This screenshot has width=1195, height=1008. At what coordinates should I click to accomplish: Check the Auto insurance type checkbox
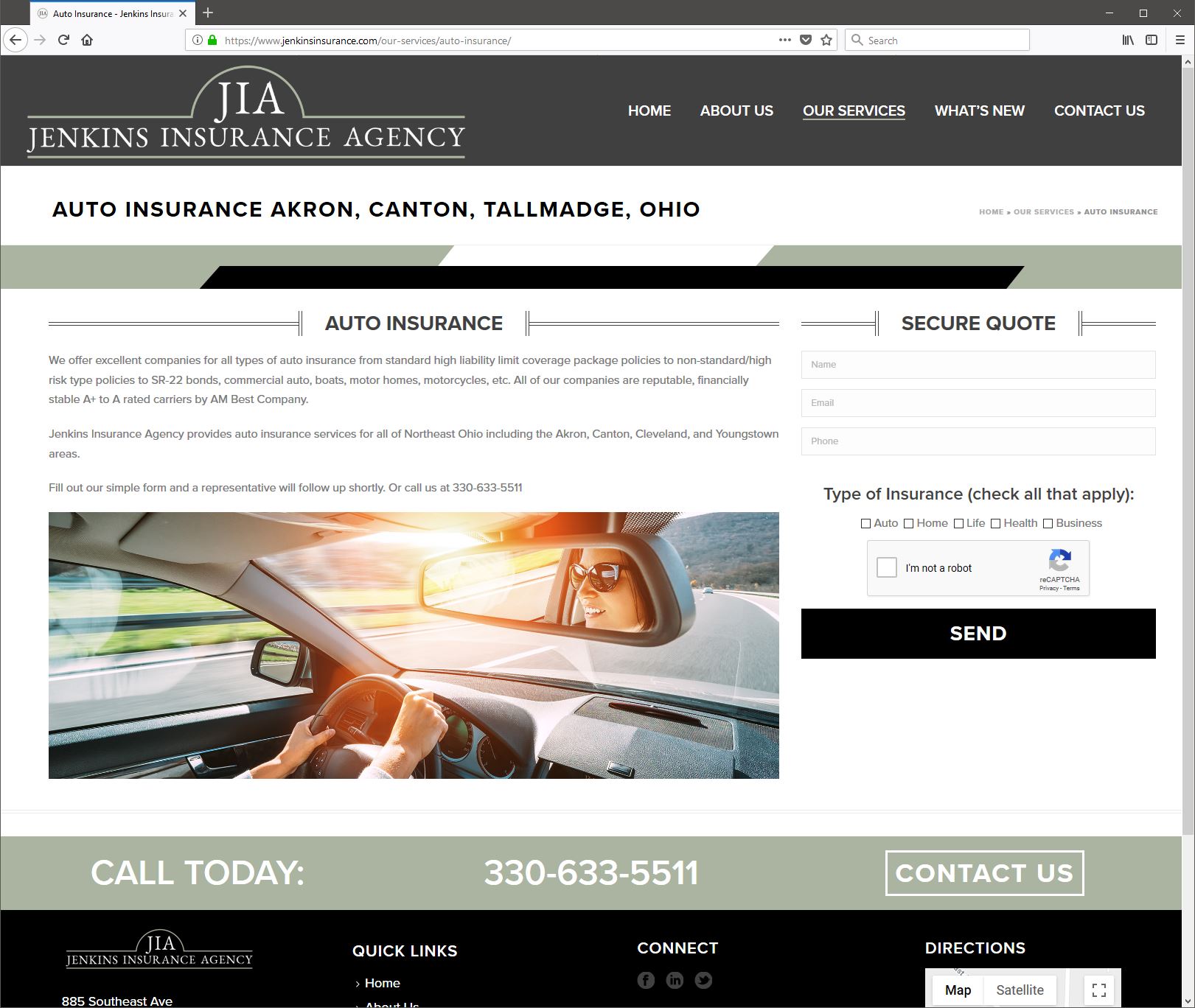tap(865, 523)
